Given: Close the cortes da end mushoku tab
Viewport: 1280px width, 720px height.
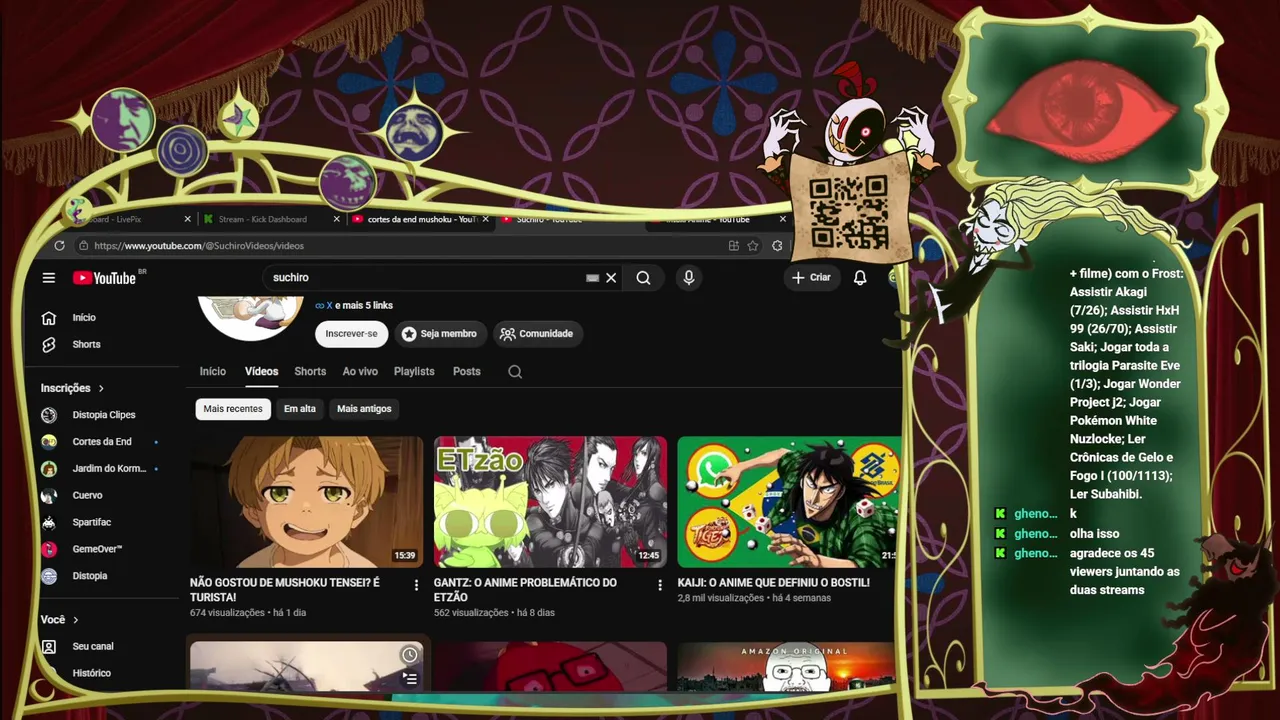Looking at the screenshot, I should pos(486,219).
